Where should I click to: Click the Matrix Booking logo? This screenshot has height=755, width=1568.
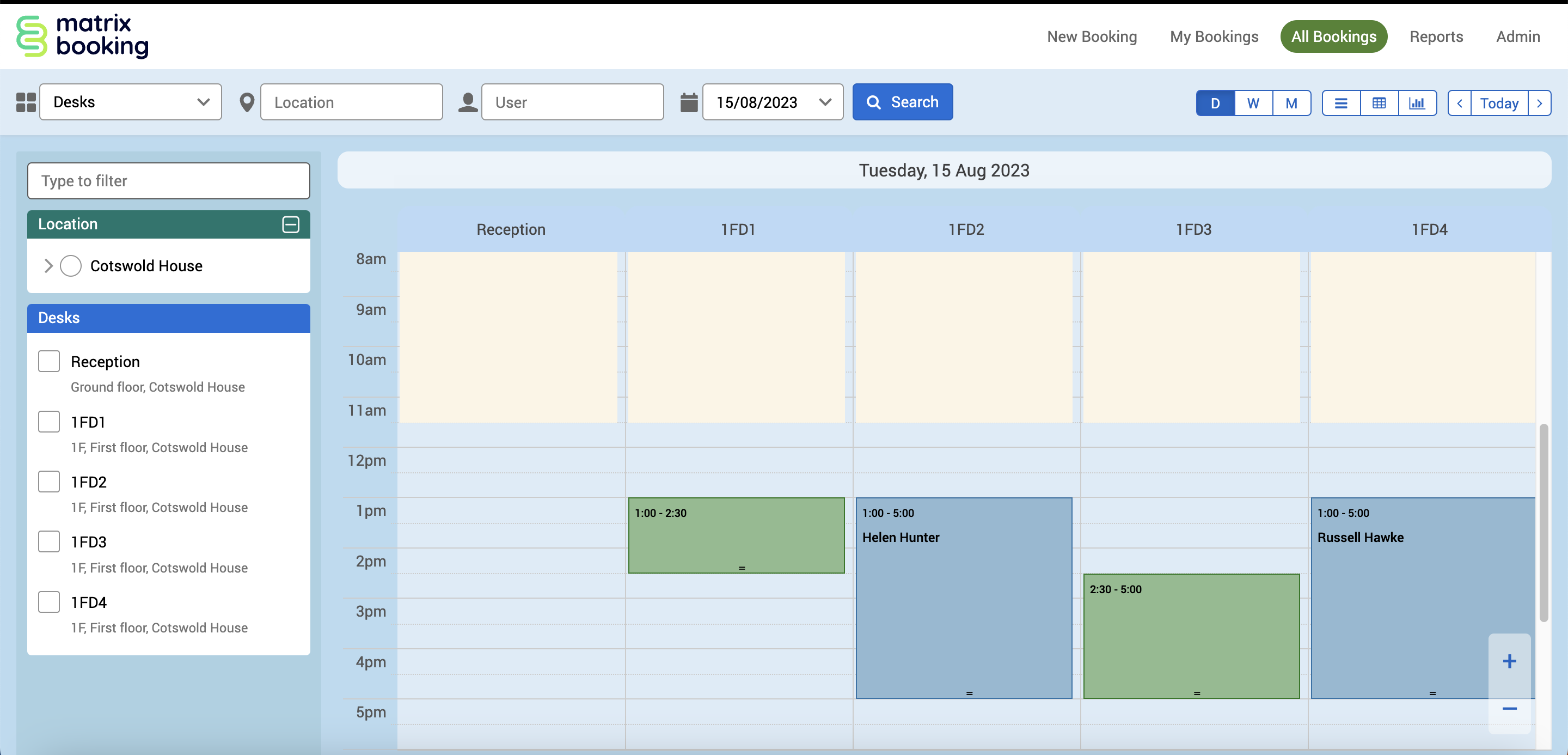click(82, 36)
